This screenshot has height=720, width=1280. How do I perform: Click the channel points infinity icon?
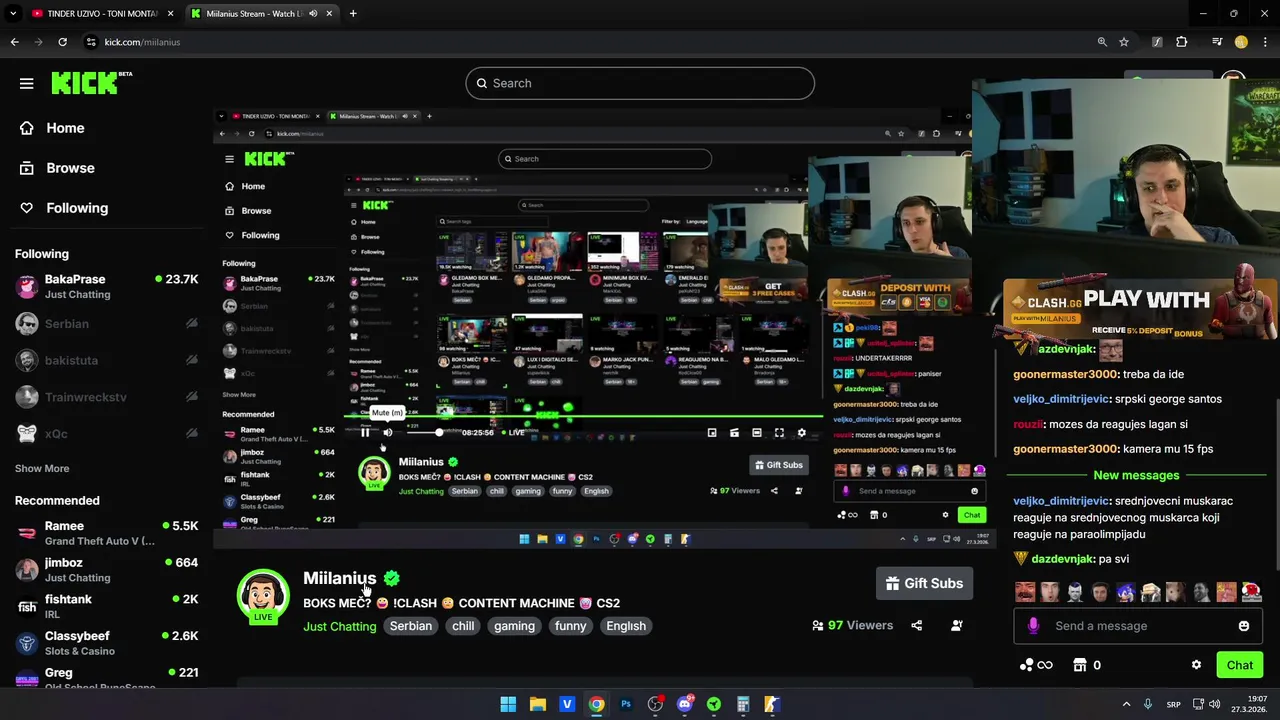click(1036, 665)
